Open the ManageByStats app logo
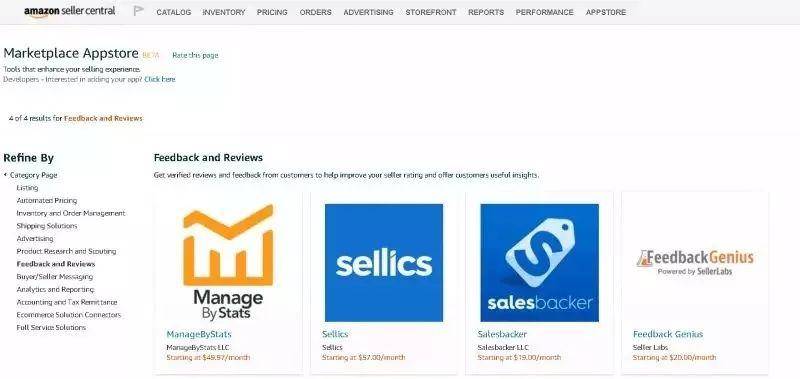The height and width of the screenshot is (379, 800). click(x=228, y=262)
